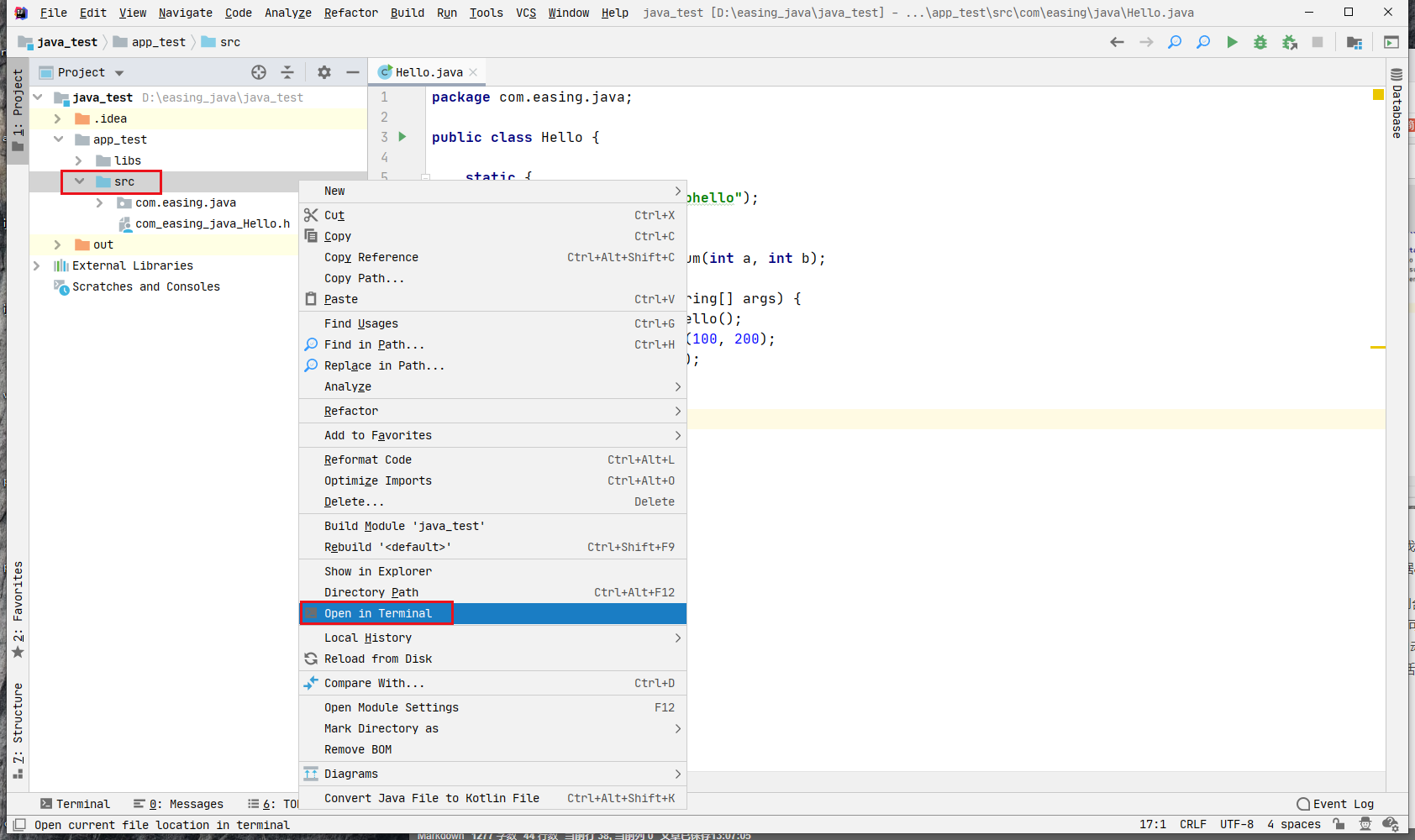
Task: Open the Messages tool window
Action: 179,804
